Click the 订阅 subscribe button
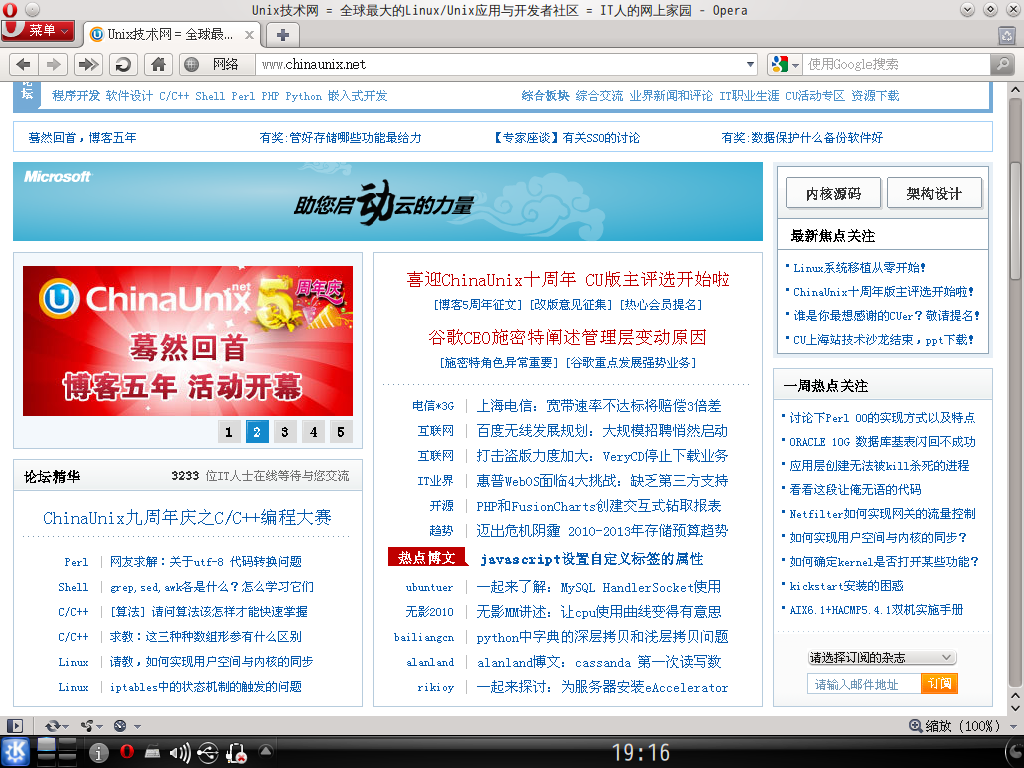 940,684
